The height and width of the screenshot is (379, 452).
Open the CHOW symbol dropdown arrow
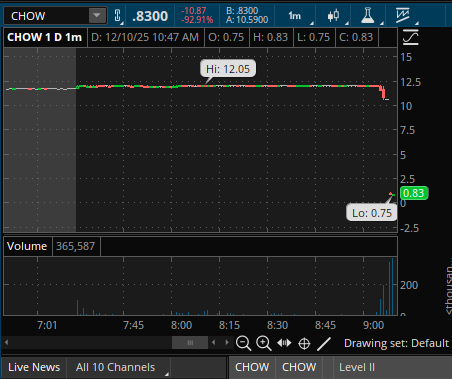tap(97, 16)
